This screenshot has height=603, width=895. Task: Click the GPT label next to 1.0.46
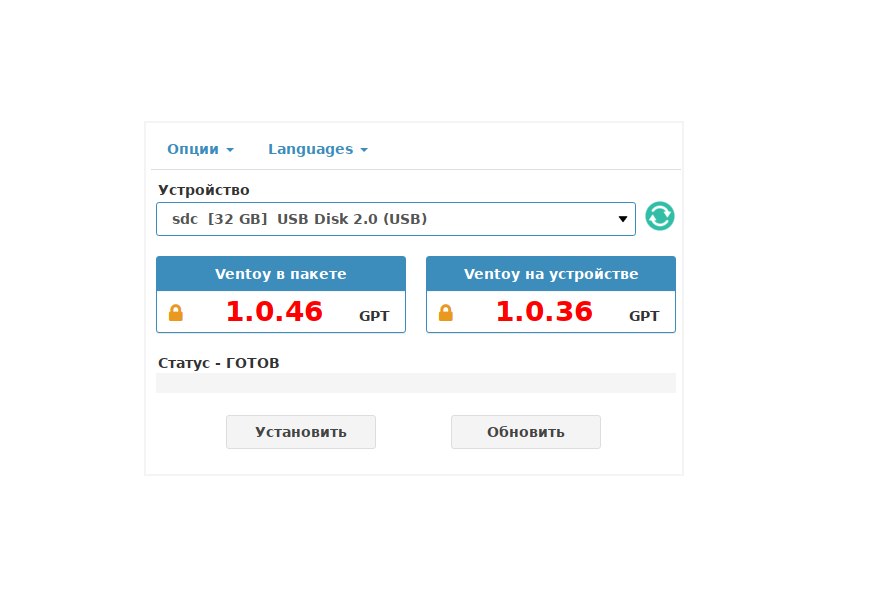pos(374,316)
